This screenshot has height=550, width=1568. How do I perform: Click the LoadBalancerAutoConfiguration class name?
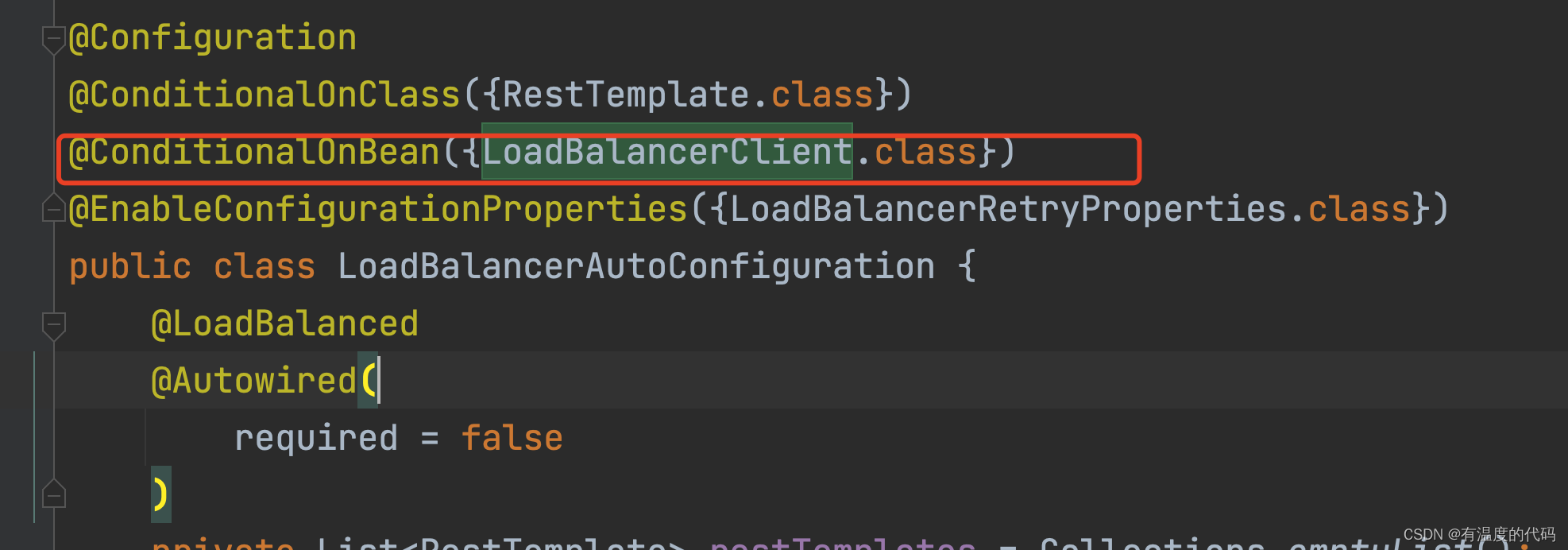(636, 266)
